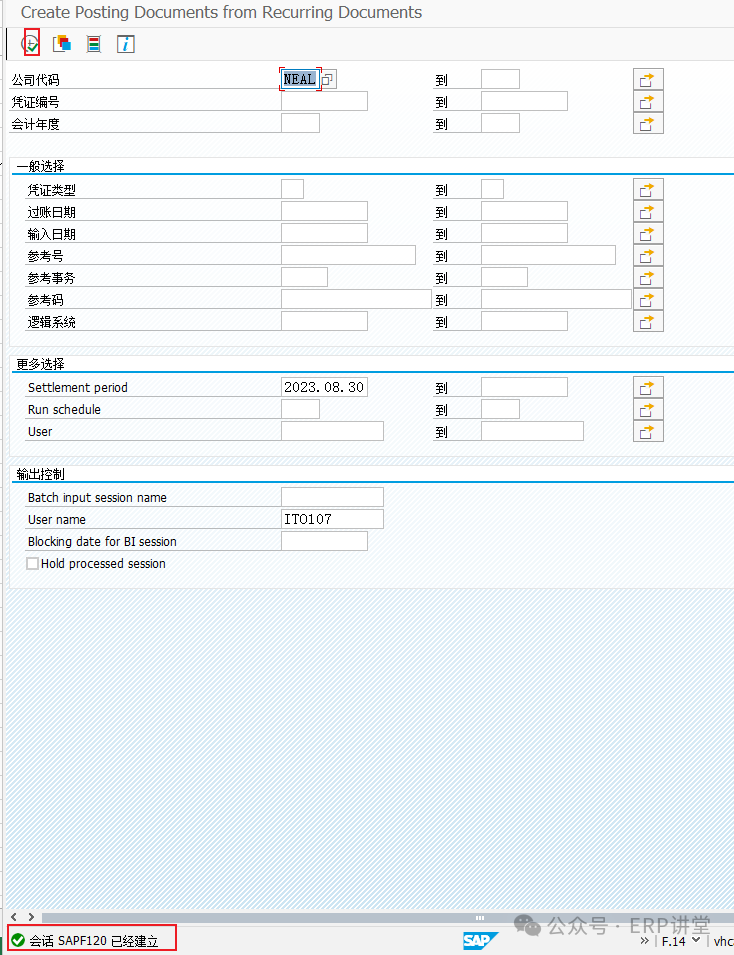Open multiple selection for Settlement period
Viewport: 734px width, 955px height.
pyautogui.click(x=648, y=387)
